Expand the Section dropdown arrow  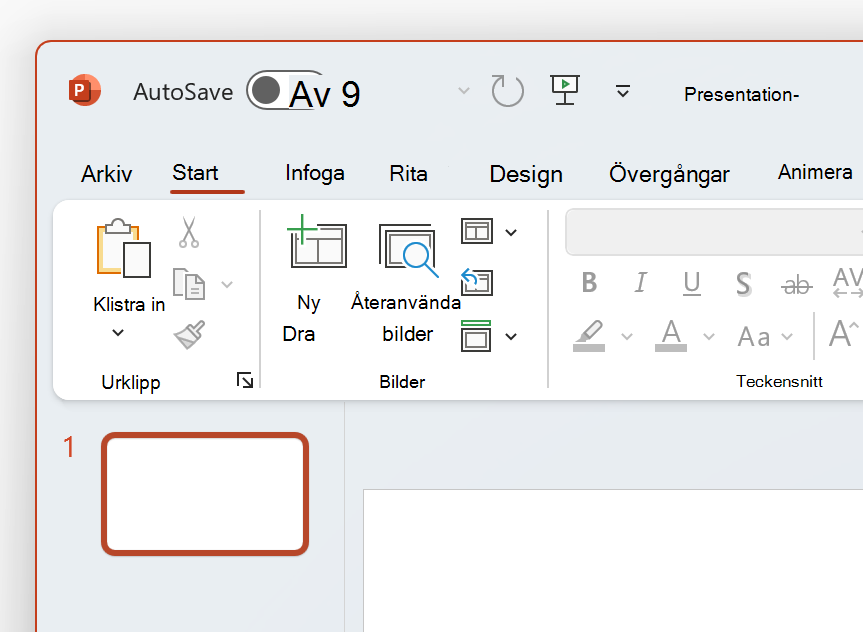pos(511,336)
